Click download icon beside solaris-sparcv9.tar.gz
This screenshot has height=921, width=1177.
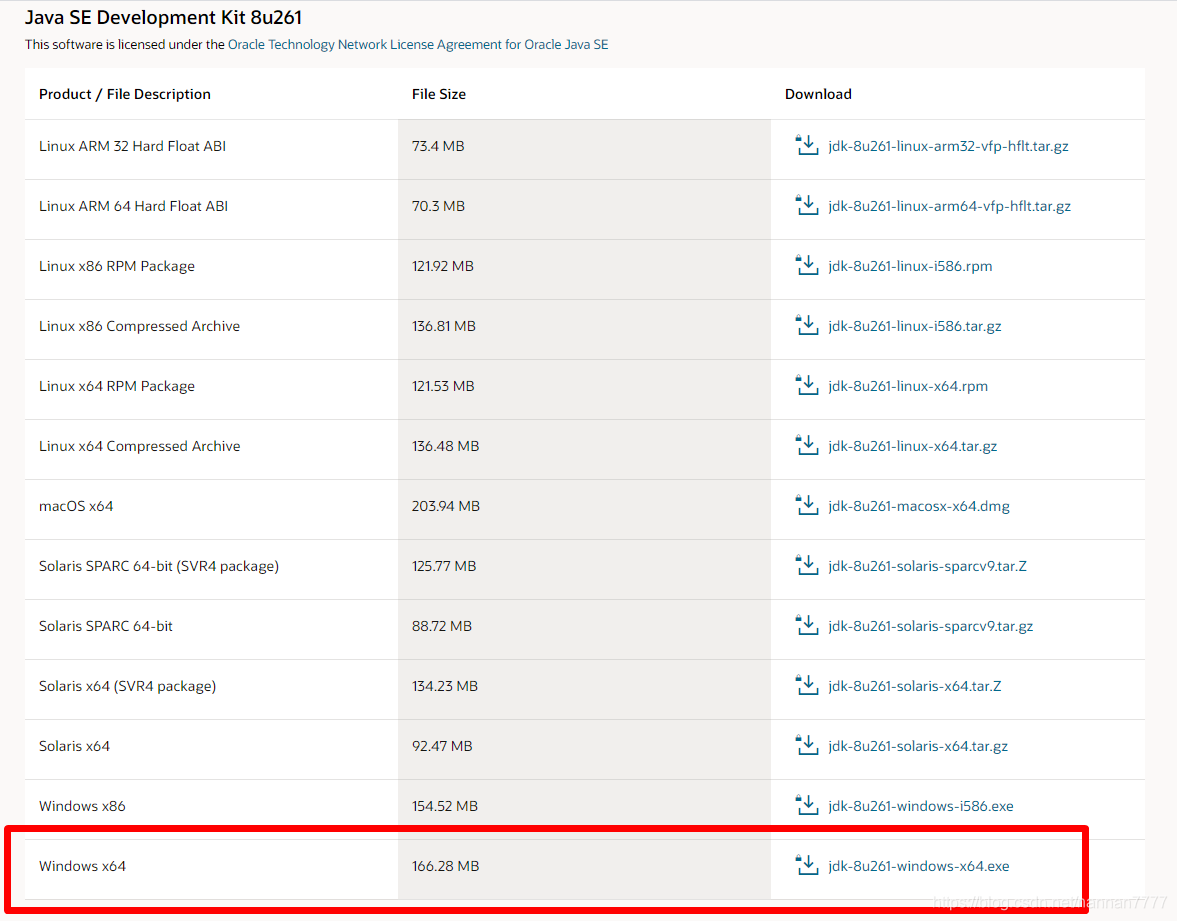click(x=807, y=625)
